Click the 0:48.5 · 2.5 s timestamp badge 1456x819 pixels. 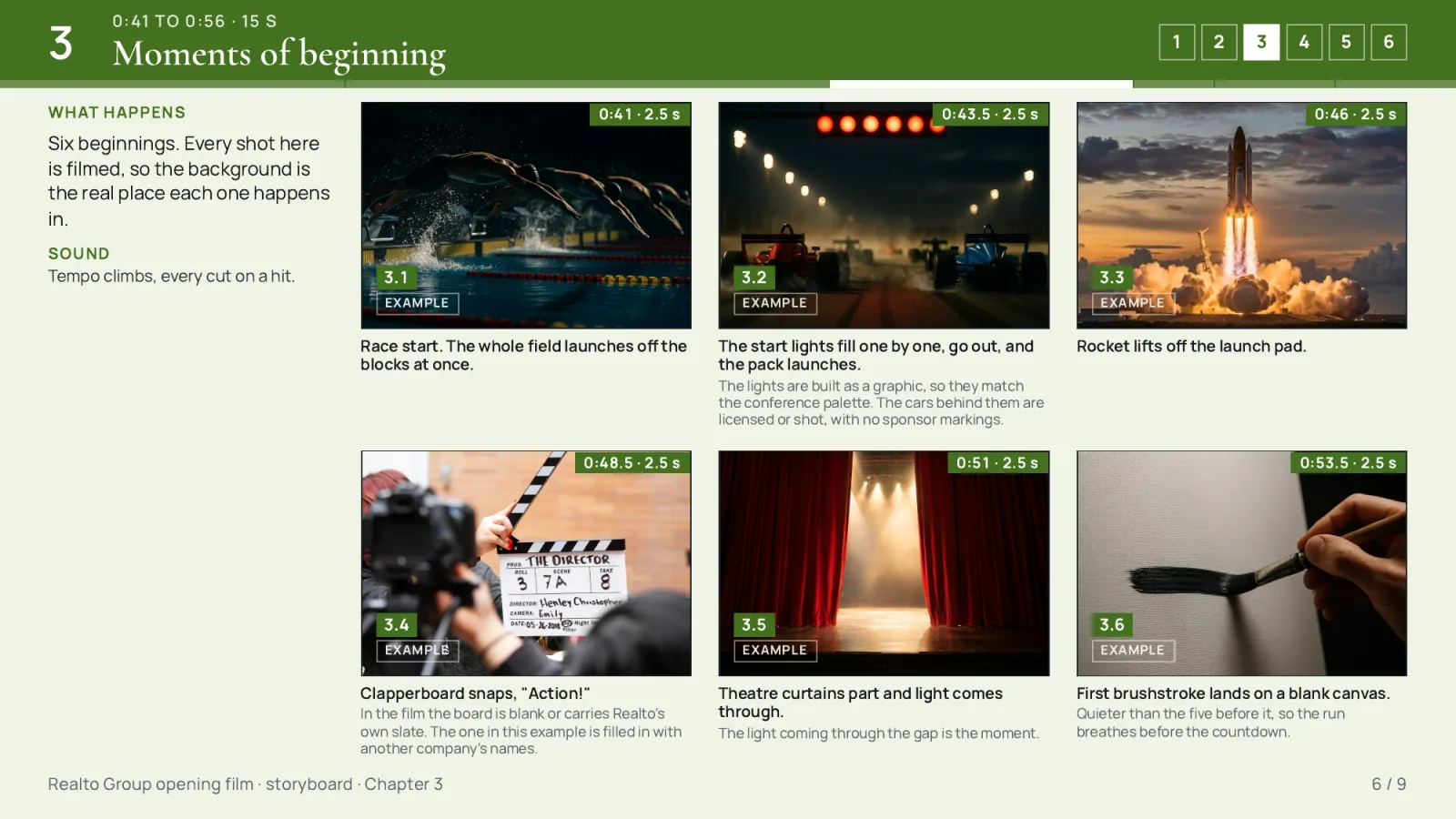point(632,462)
